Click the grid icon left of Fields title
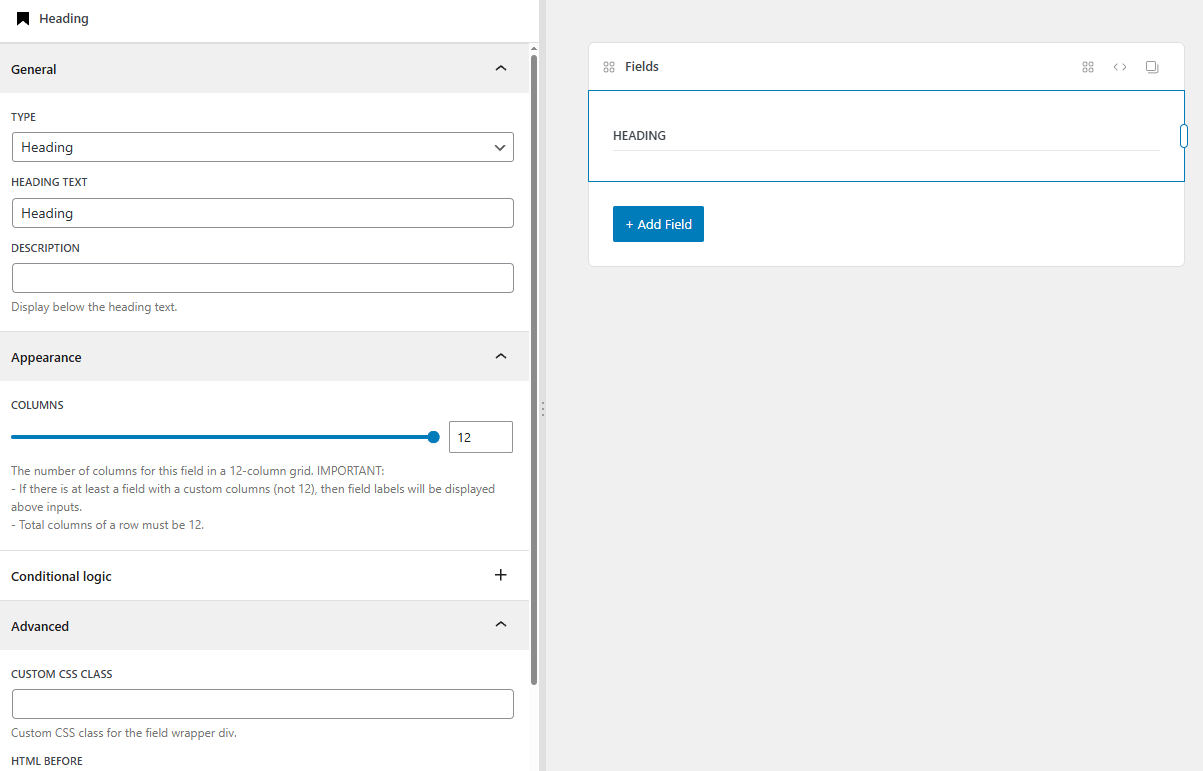The image size is (1203, 771). pos(608,67)
